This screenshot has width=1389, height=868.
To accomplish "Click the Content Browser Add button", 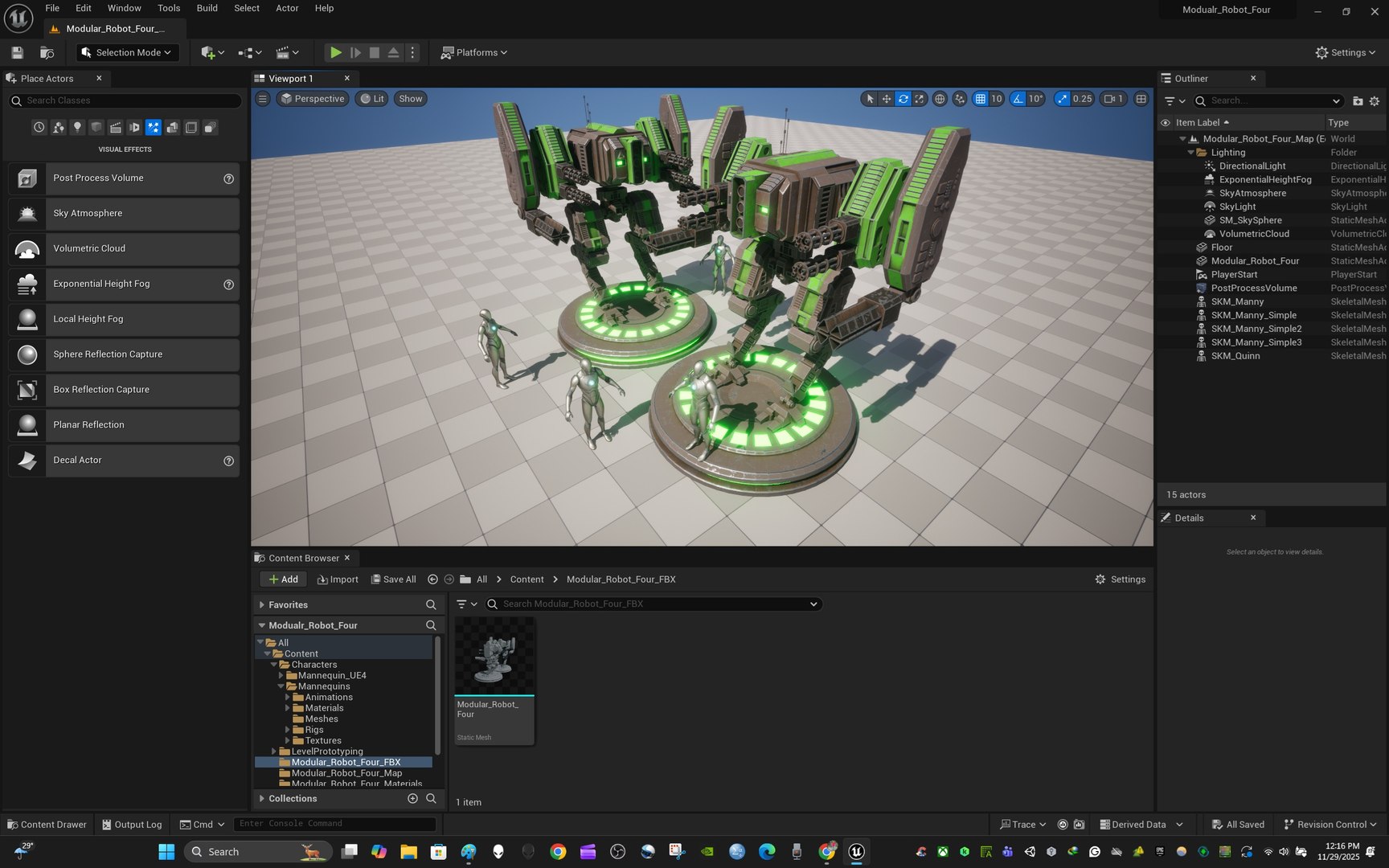I will (283, 579).
